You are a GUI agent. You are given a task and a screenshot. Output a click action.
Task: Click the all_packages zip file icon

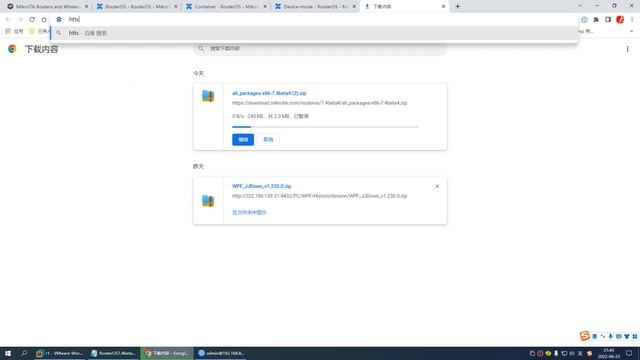(208, 96)
